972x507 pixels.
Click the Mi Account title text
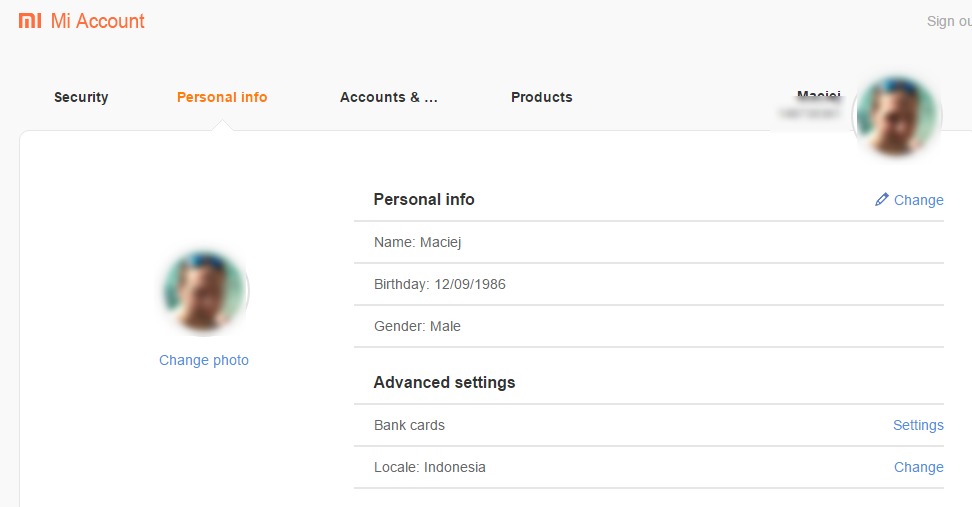point(98,21)
